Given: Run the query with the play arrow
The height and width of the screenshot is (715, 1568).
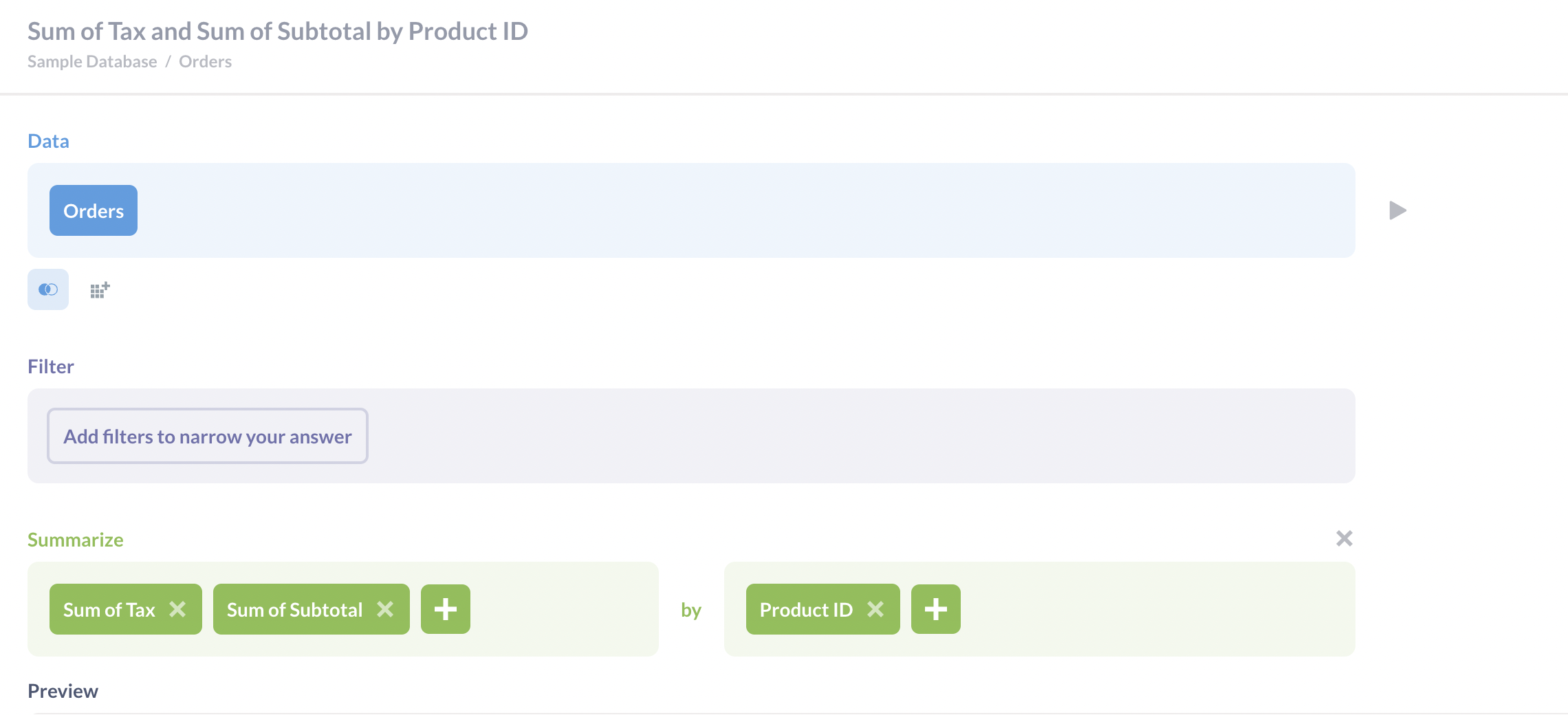Looking at the screenshot, I should pyautogui.click(x=1397, y=210).
